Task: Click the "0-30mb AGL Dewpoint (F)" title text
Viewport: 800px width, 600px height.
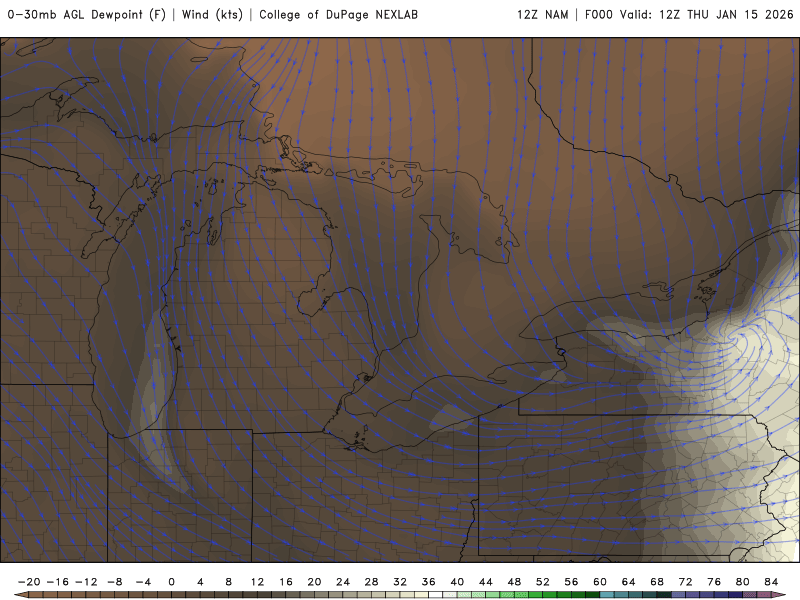Action: pyautogui.click(x=86, y=15)
